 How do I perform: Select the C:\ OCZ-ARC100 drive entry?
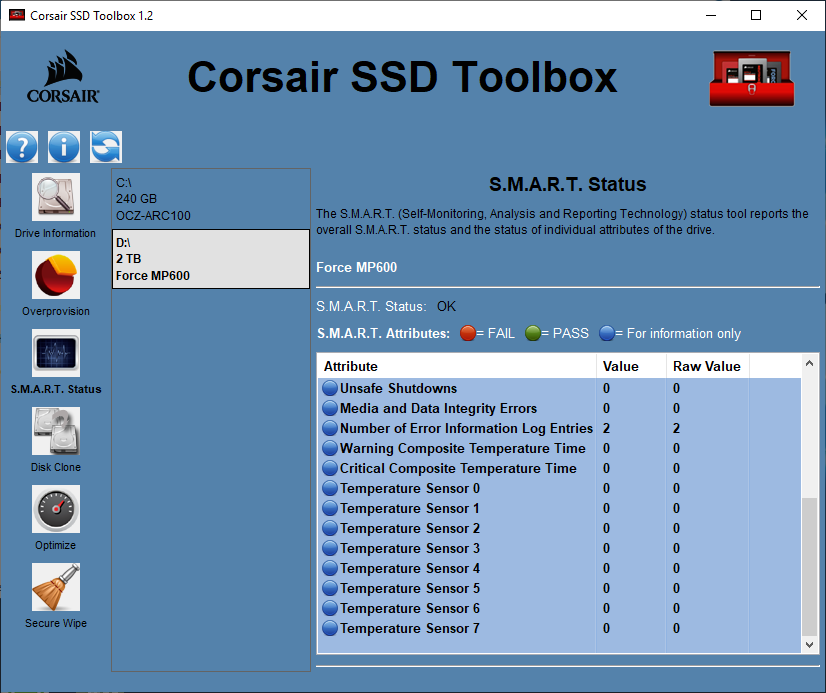pos(210,198)
